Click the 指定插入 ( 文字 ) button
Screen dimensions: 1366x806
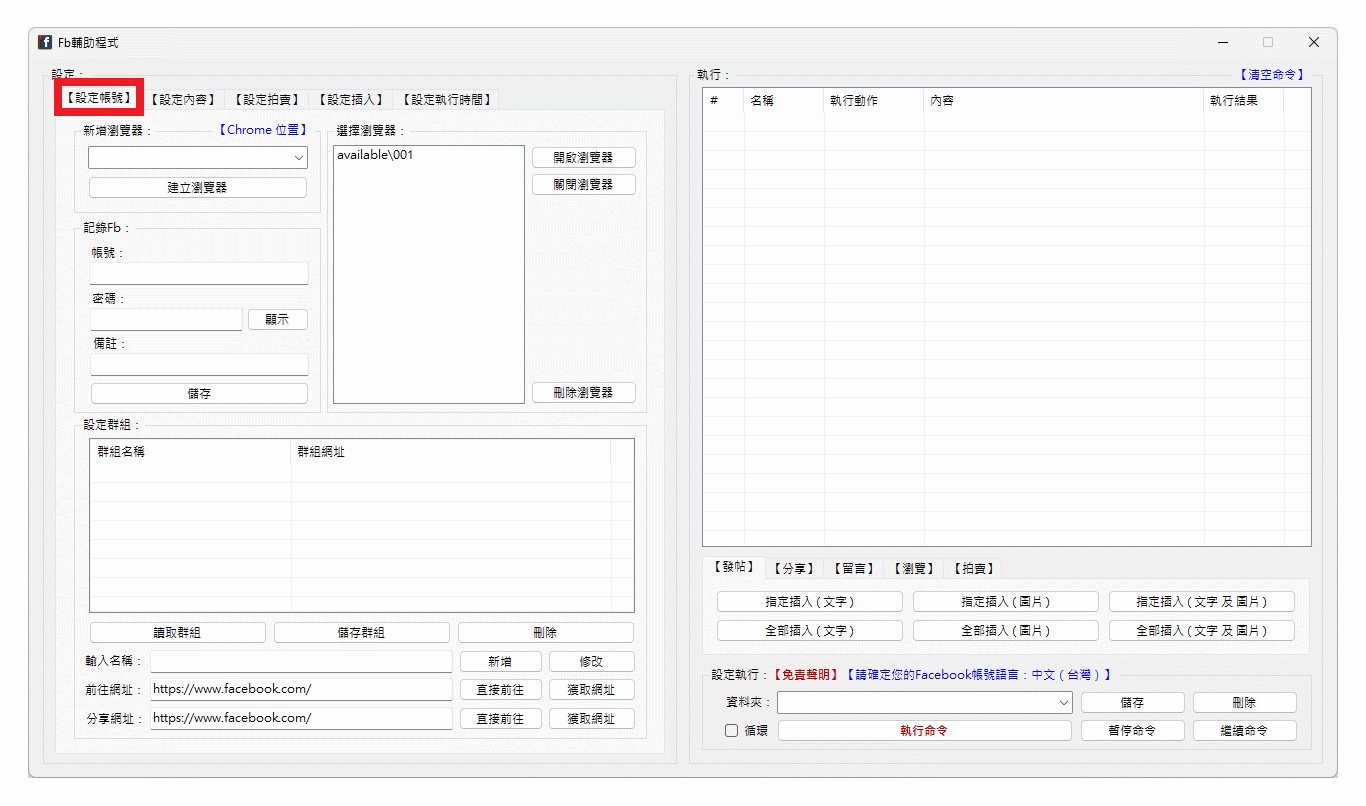click(x=810, y=602)
